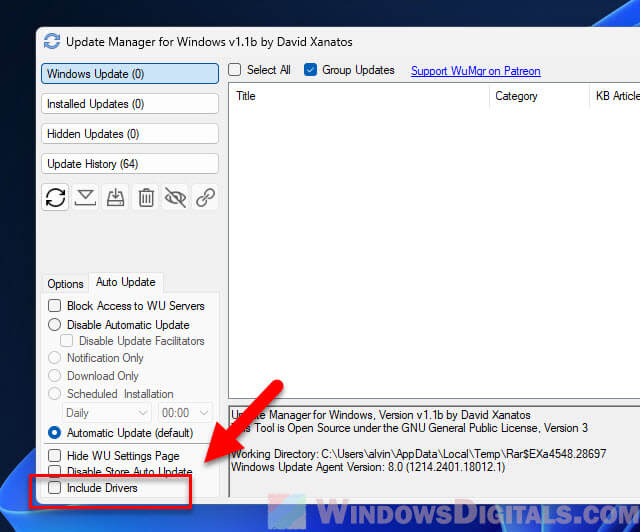Image resolution: width=640 pixels, height=532 pixels.
Task: Click the install updates icon
Action: point(116,198)
